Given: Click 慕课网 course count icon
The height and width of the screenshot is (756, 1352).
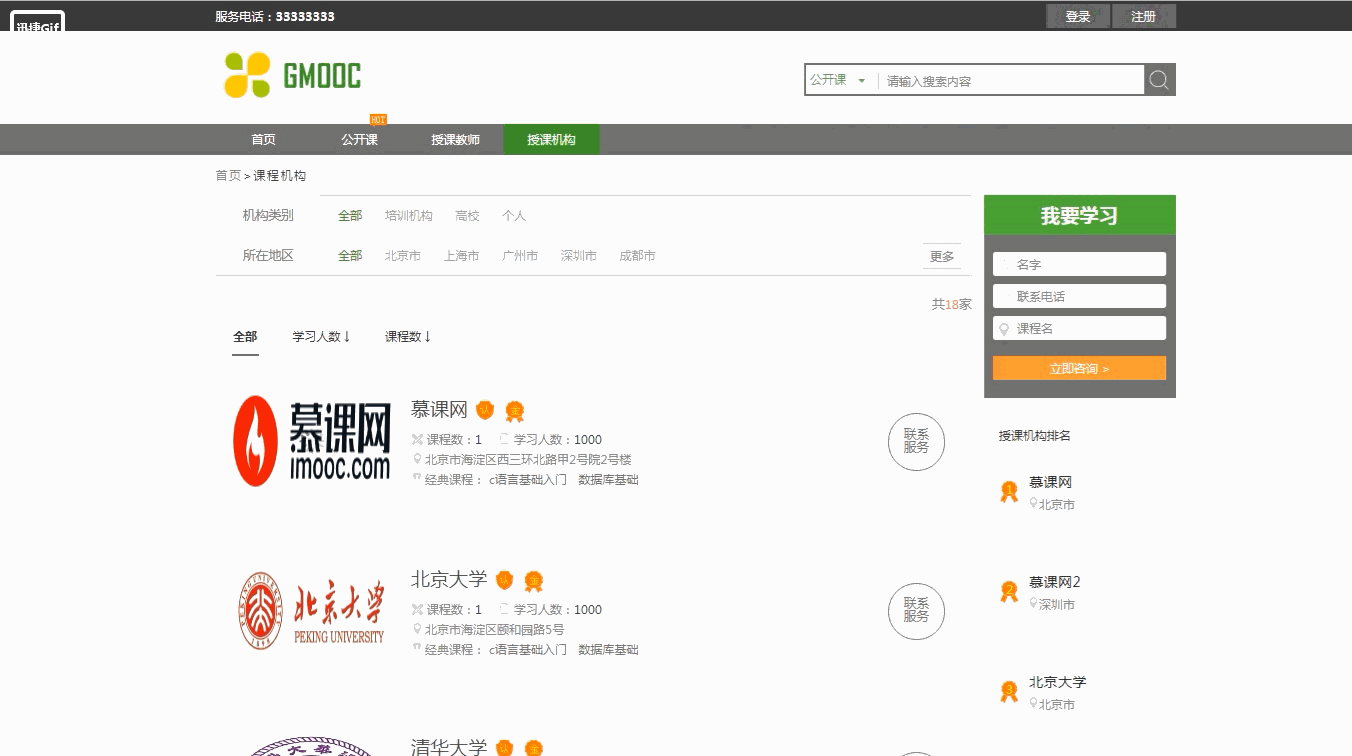Looking at the screenshot, I should (x=417, y=439).
